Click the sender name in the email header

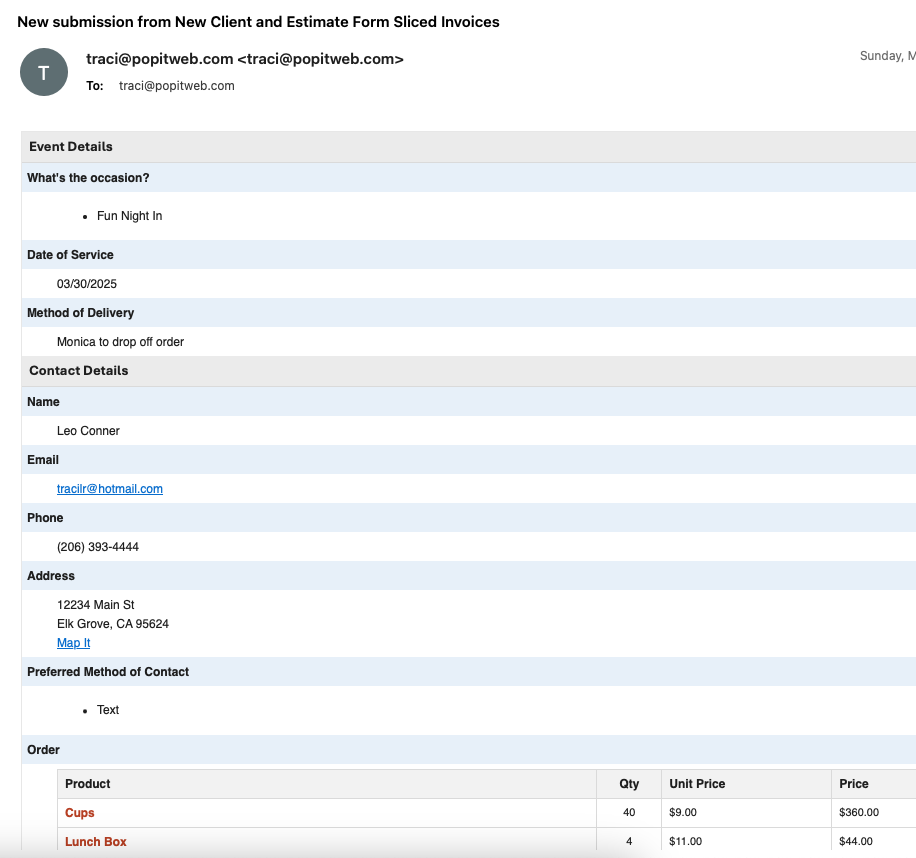pyautogui.click(x=245, y=59)
